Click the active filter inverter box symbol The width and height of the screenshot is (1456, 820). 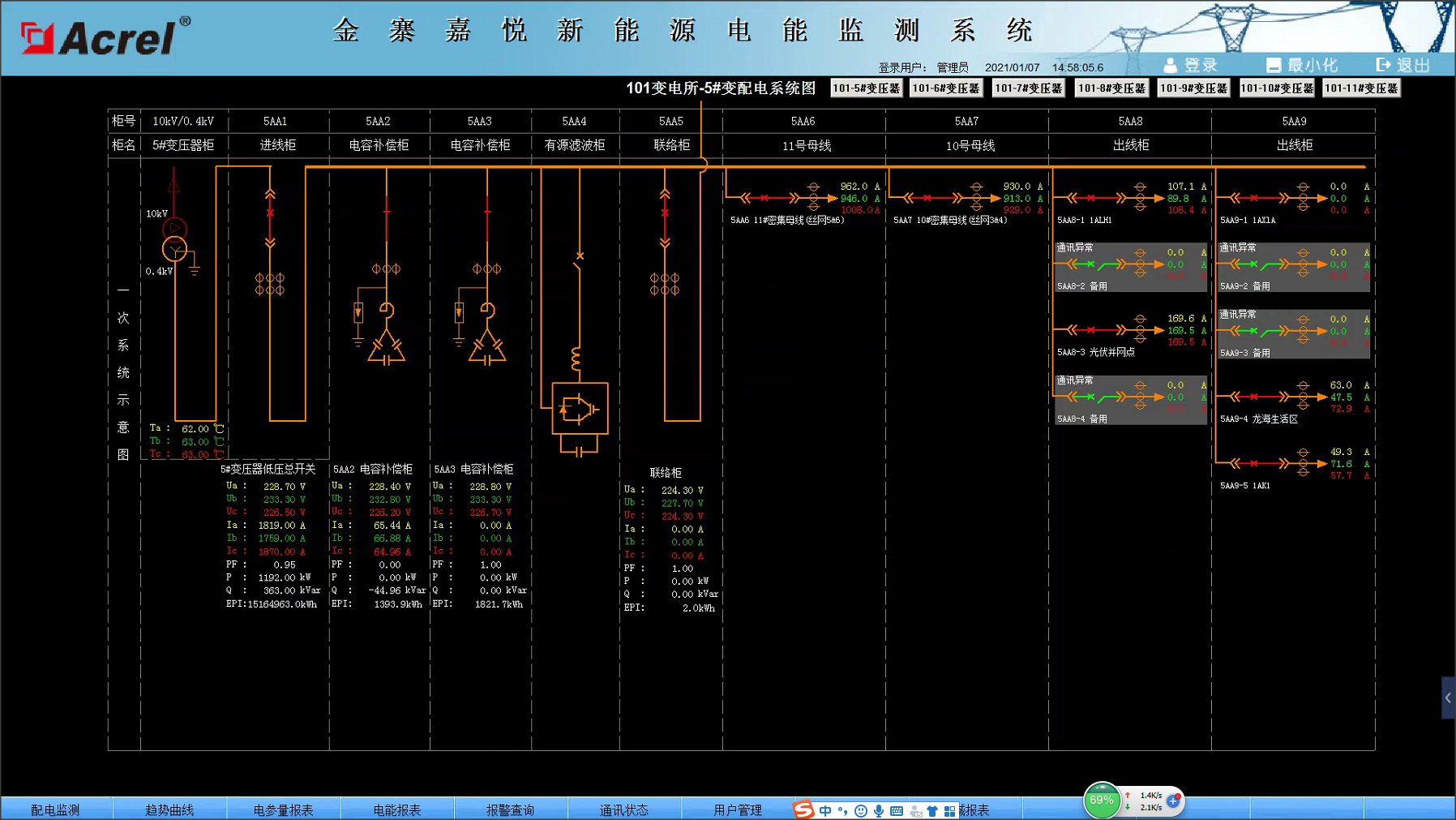580,409
